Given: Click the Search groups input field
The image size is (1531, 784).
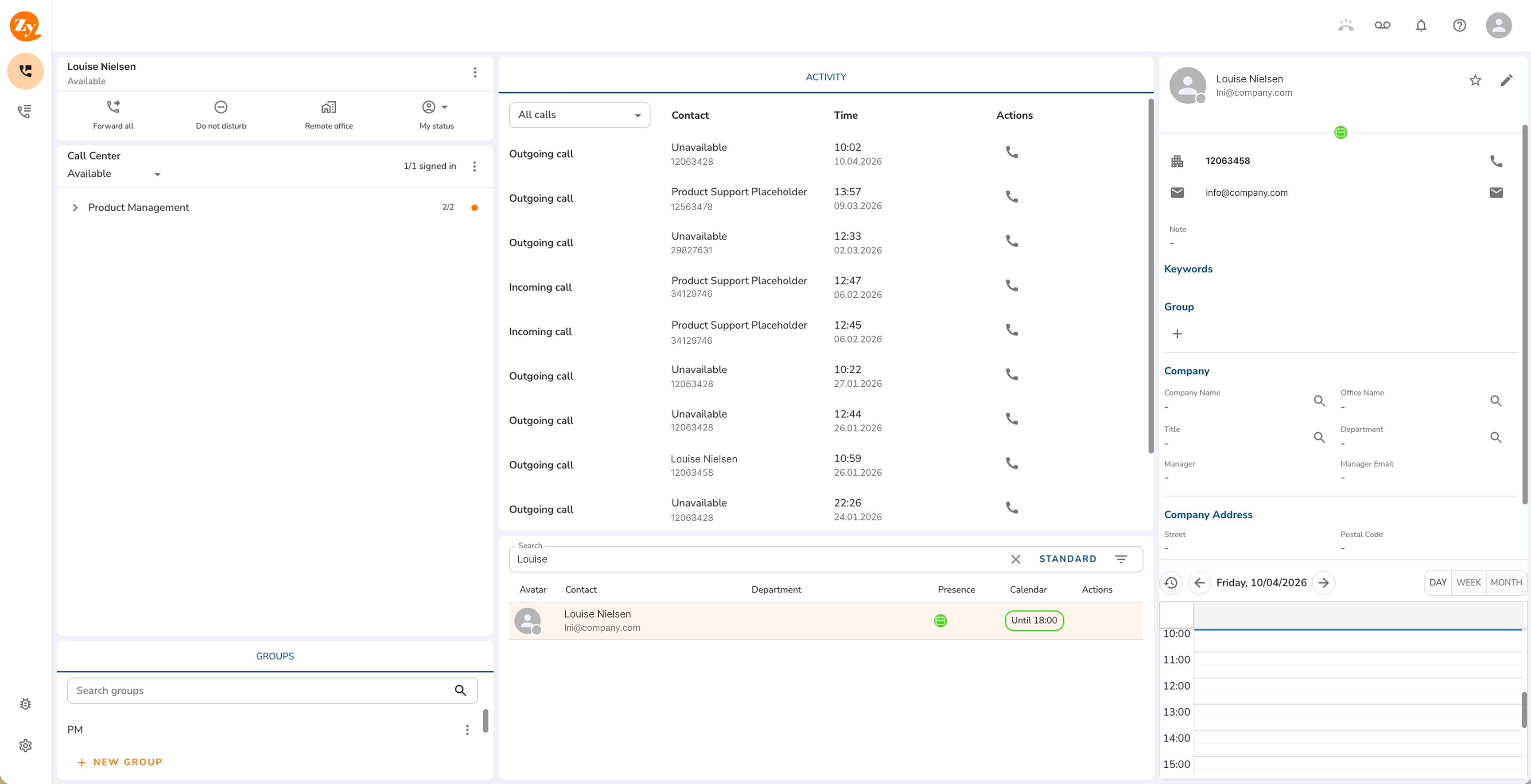Looking at the screenshot, I should [x=261, y=691].
